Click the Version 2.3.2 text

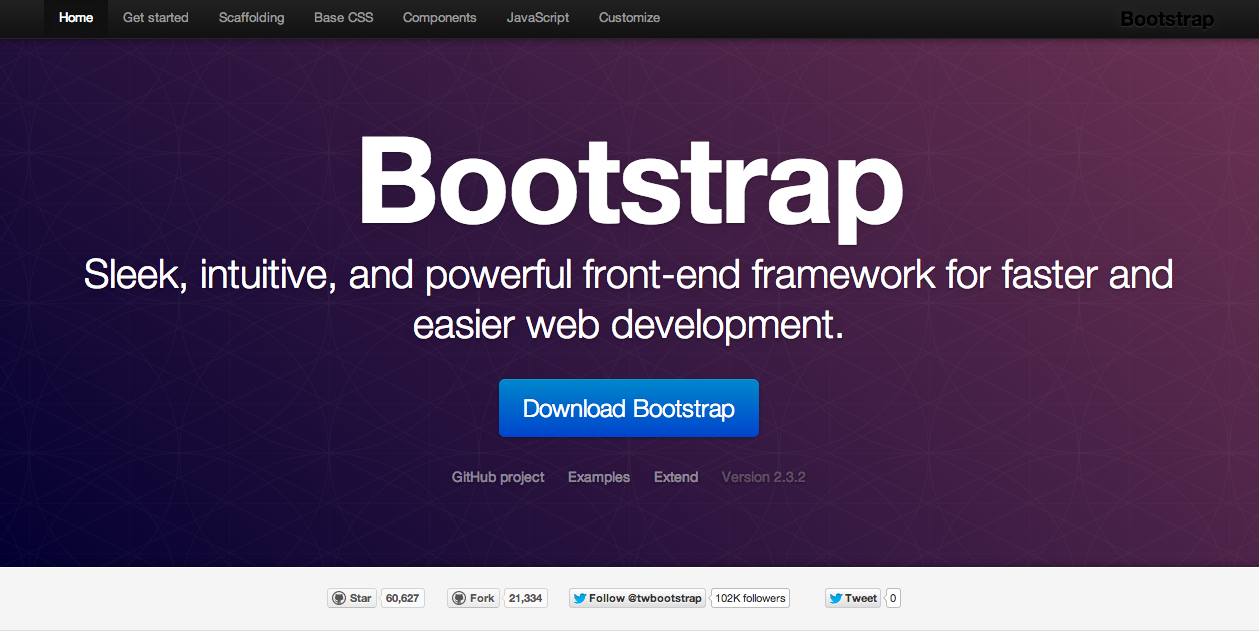pos(764,477)
